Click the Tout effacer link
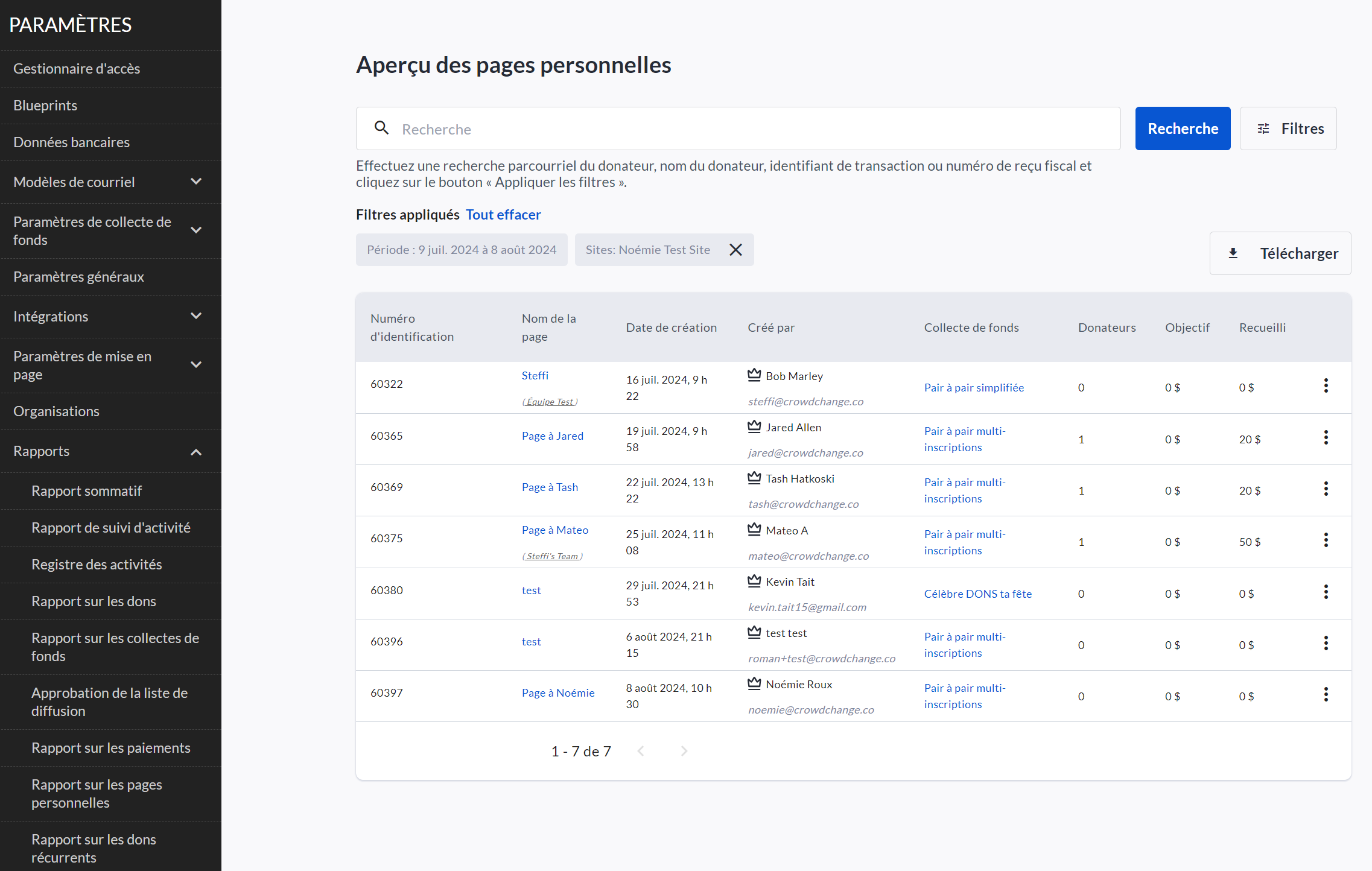This screenshot has width=1372, height=871. [x=503, y=215]
